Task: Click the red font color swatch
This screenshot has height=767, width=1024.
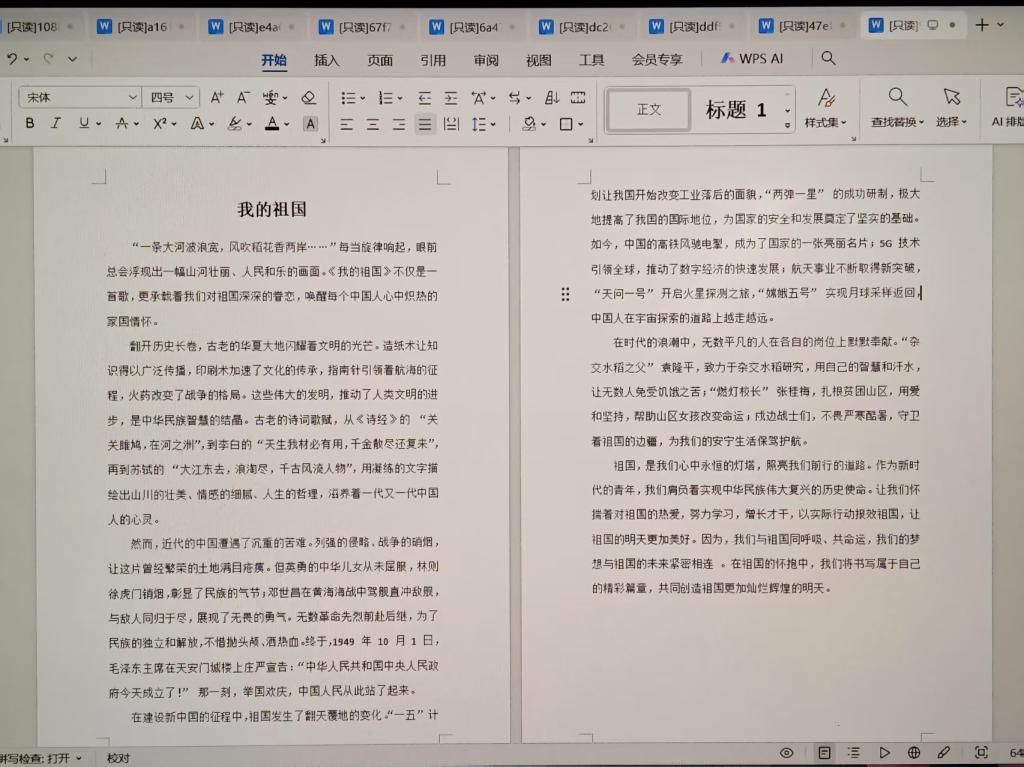Action: 271,124
